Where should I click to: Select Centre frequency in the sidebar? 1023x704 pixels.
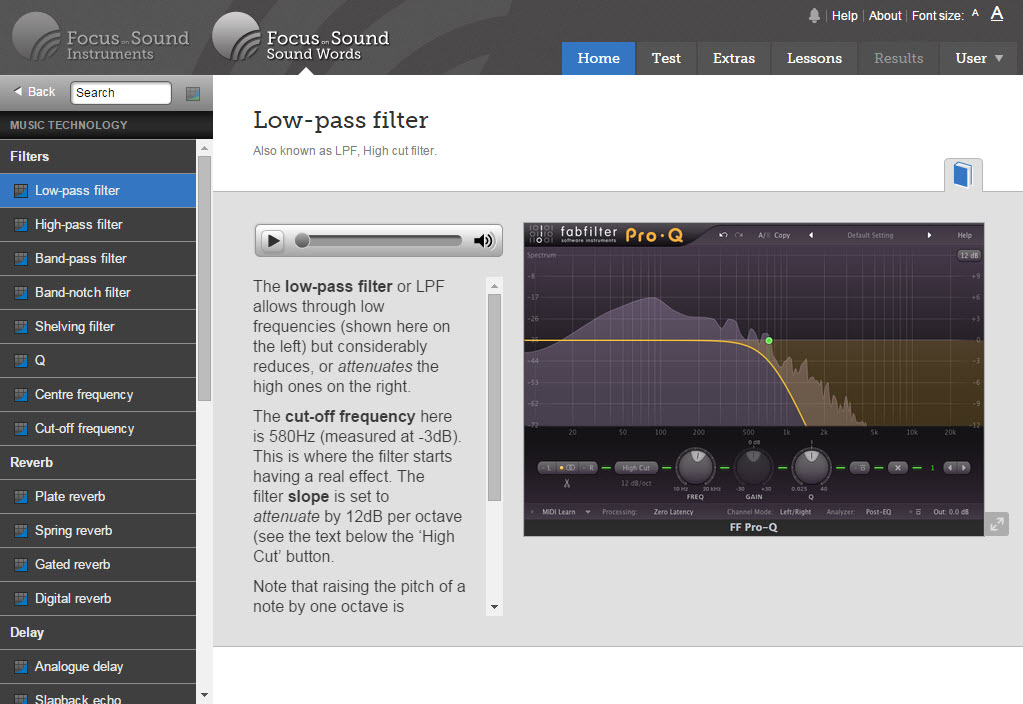click(x=98, y=394)
